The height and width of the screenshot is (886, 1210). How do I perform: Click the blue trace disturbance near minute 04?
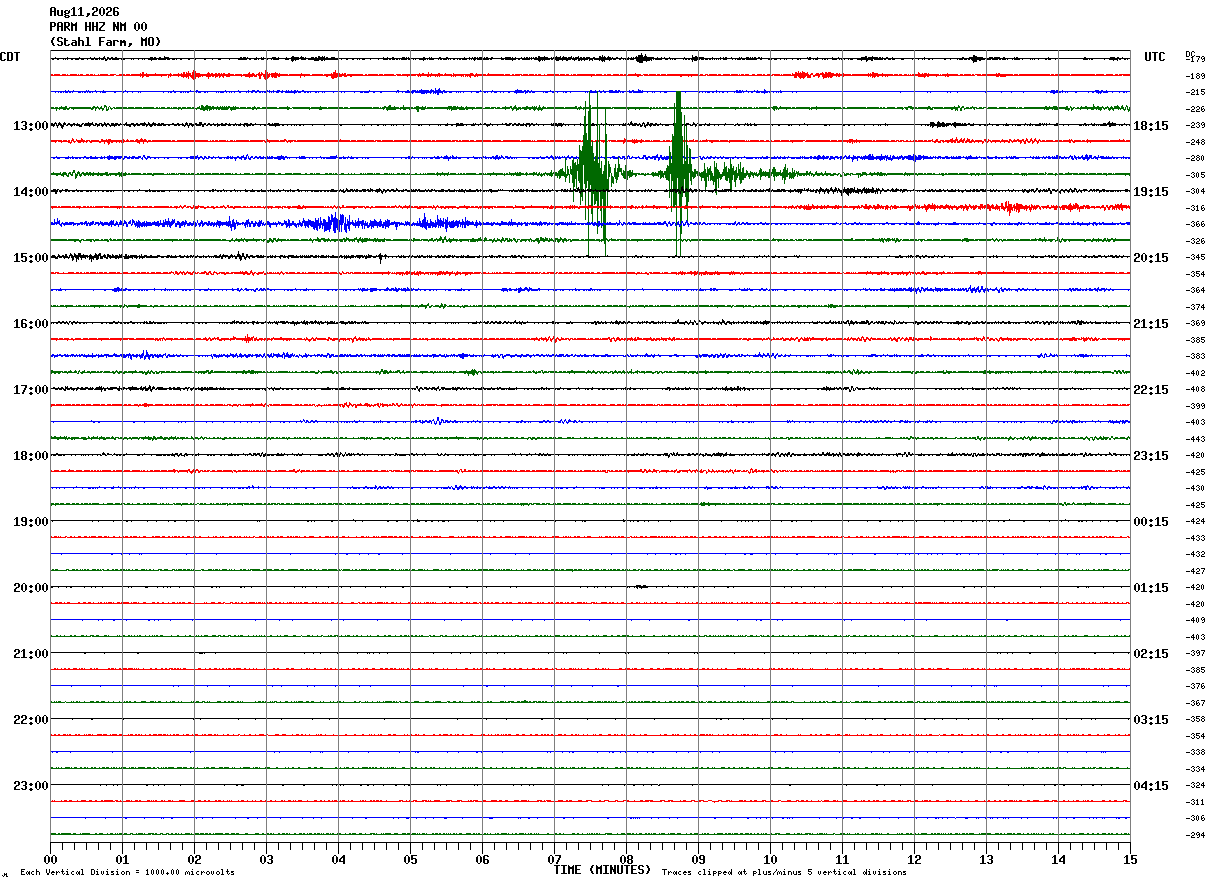coord(337,223)
